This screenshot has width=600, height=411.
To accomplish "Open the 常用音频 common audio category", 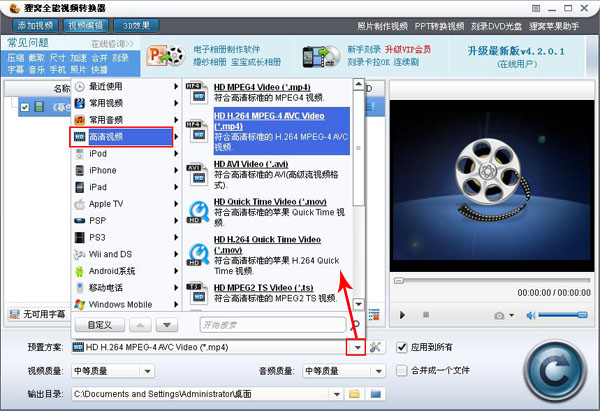I will click(x=125, y=120).
